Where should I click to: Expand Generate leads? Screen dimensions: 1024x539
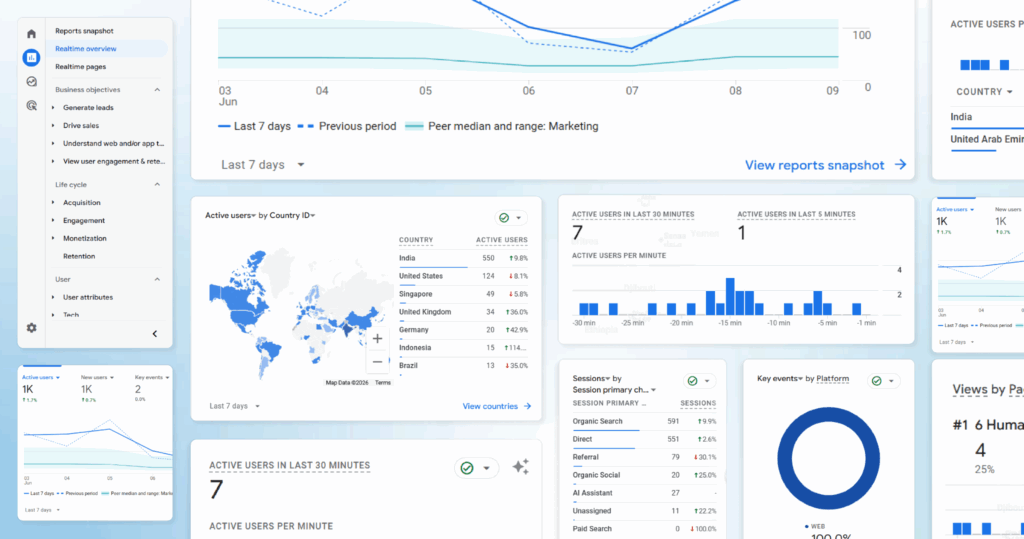(53, 108)
